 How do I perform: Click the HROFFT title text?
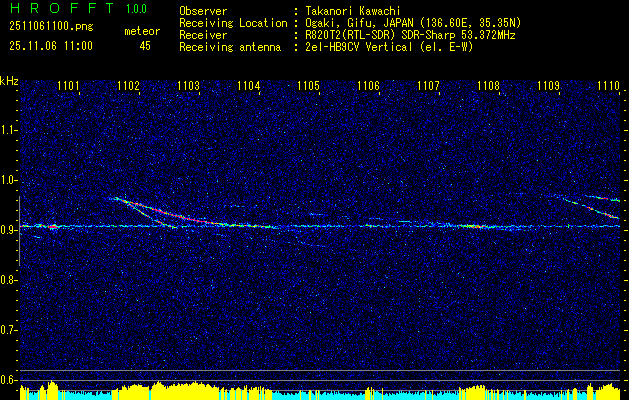coord(62,8)
